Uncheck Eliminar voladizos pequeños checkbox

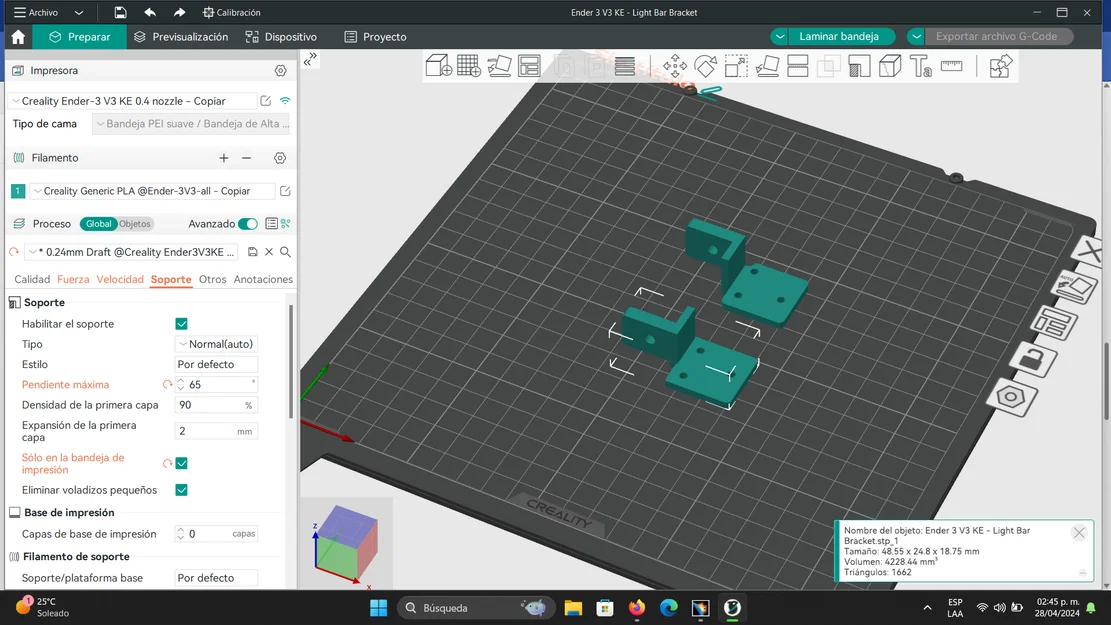pos(181,490)
